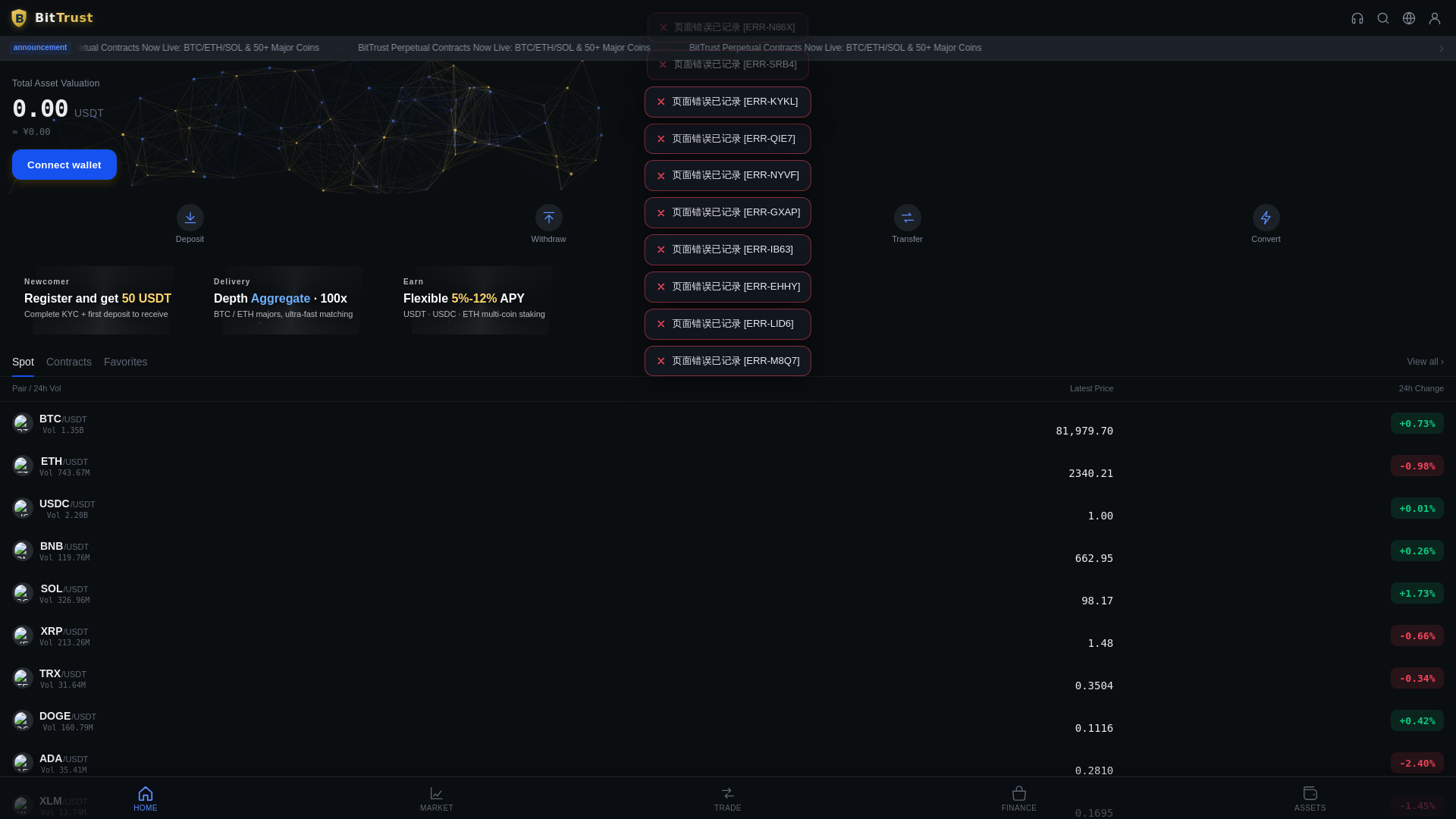Click the Connect wallet button
The height and width of the screenshot is (819, 1456).
(64, 165)
